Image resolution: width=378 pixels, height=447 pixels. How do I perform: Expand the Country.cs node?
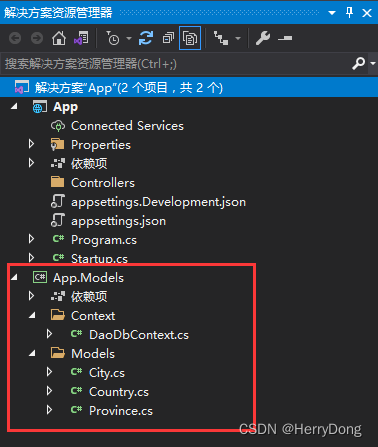click(x=49, y=391)
